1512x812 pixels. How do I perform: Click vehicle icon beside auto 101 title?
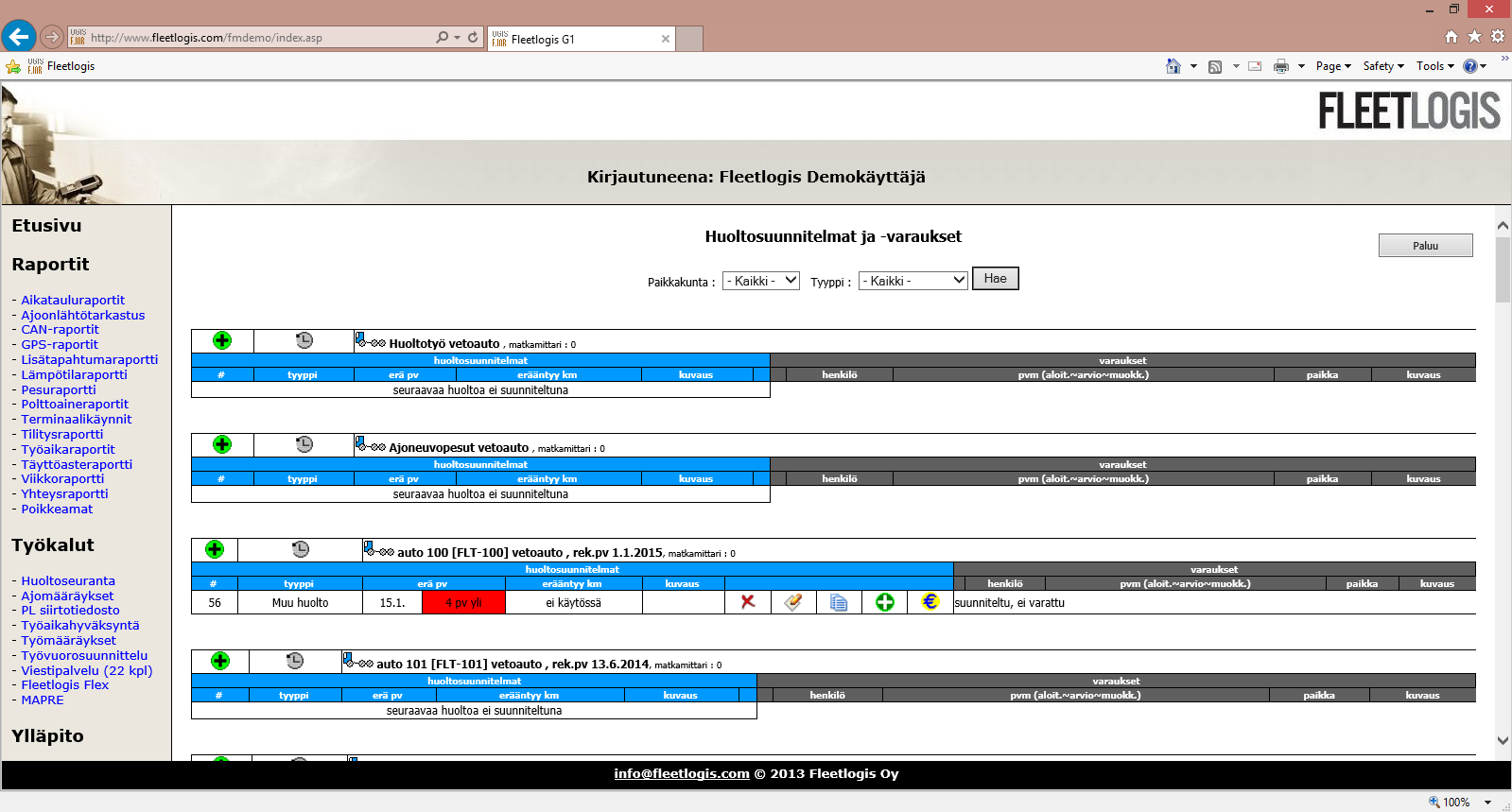pos(357,661)
